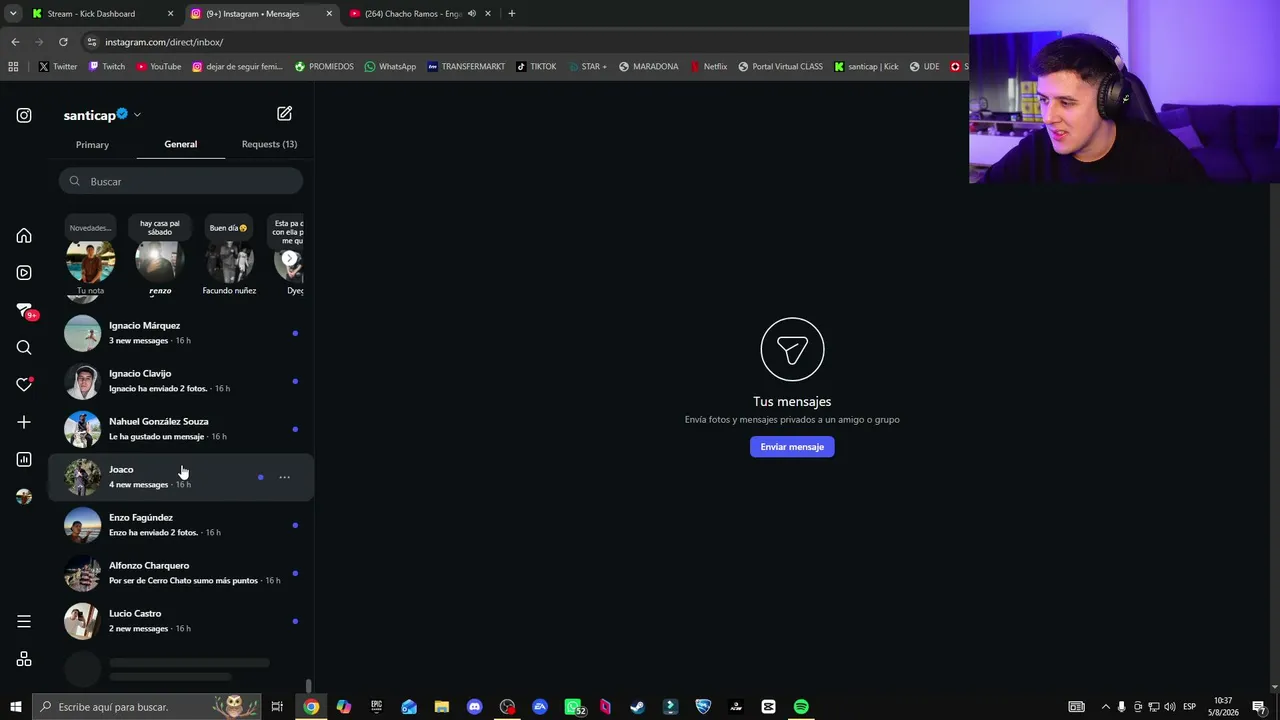Open Reels in the Instagram sidebar
The image size is (1280, 720).
click(x=24, y=273)
